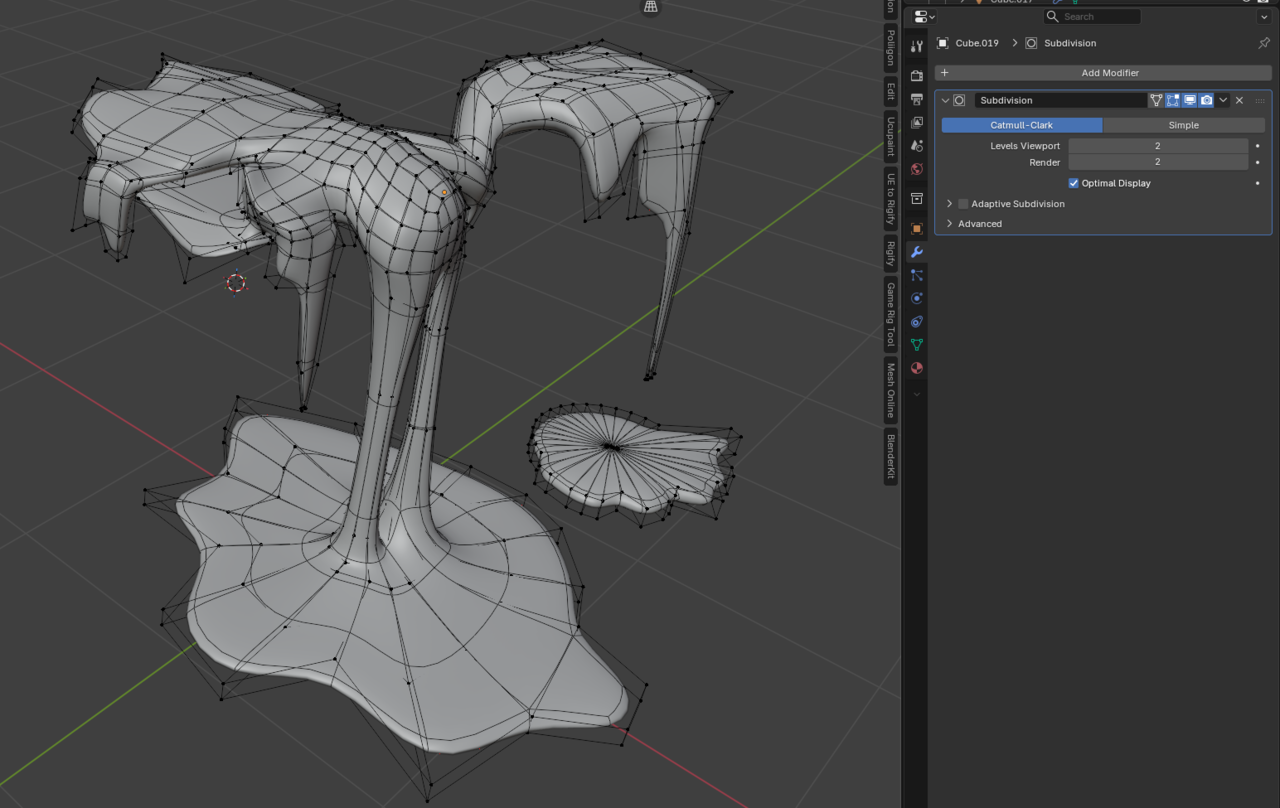
Task: Toggle modifier display in Edit Mode
Action: [x=1173, y=100]
